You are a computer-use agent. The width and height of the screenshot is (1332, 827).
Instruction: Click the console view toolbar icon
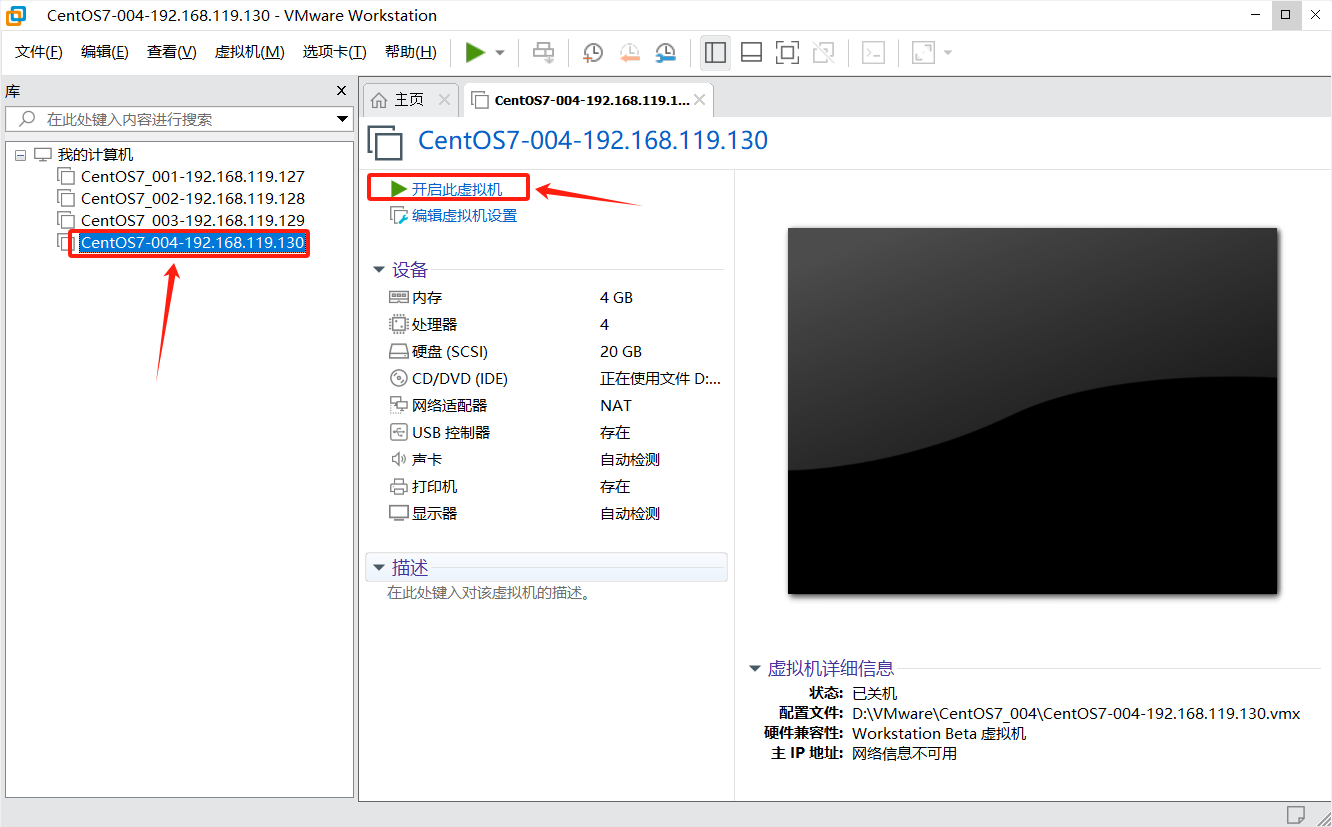(873, 53)
